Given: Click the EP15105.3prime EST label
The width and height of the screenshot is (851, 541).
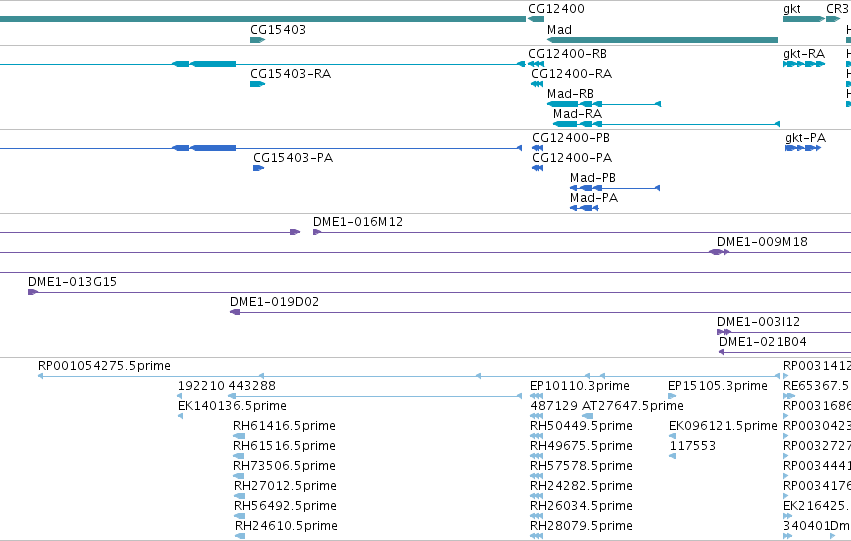Looking at the screenshot, I should [x=717, y=386].
